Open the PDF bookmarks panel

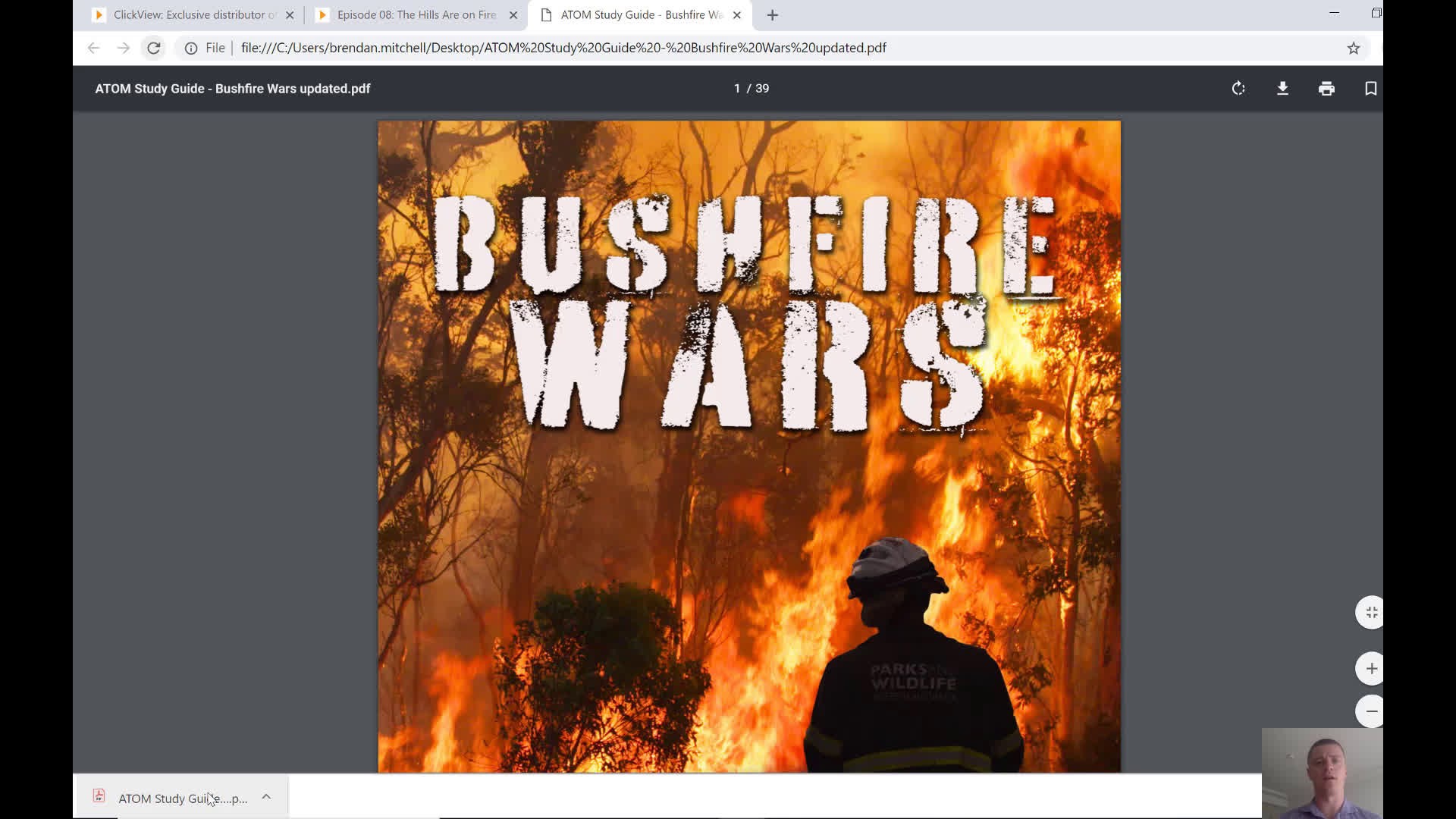1370,89
